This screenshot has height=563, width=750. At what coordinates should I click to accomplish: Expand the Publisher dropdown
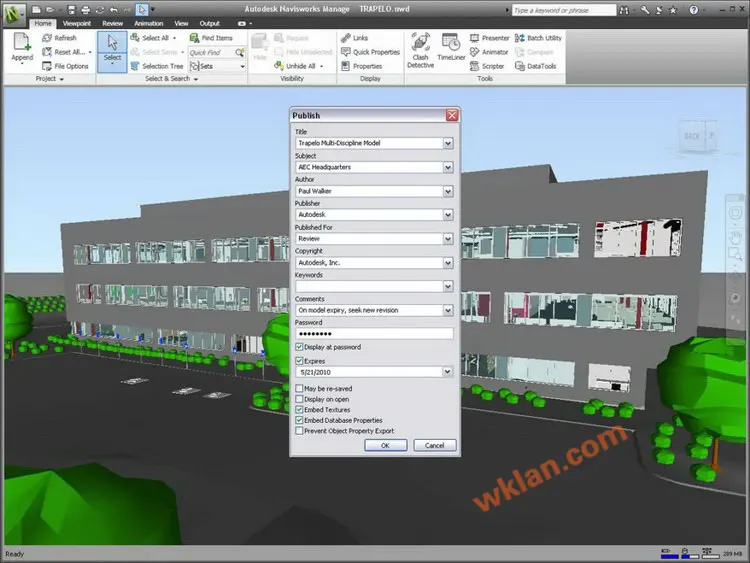[x=448, y=214]
